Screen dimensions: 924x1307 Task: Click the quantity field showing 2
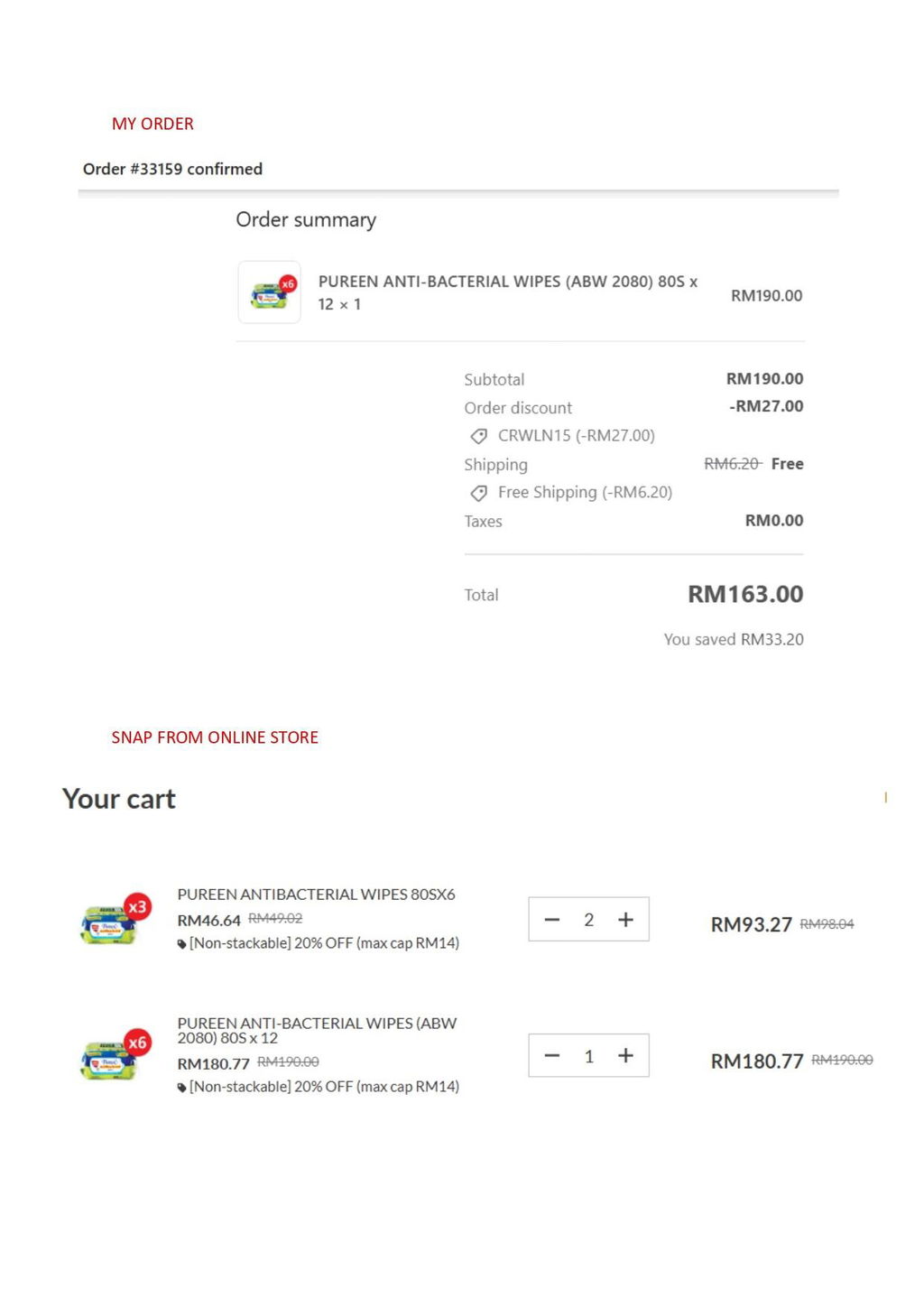coord(588,920)
